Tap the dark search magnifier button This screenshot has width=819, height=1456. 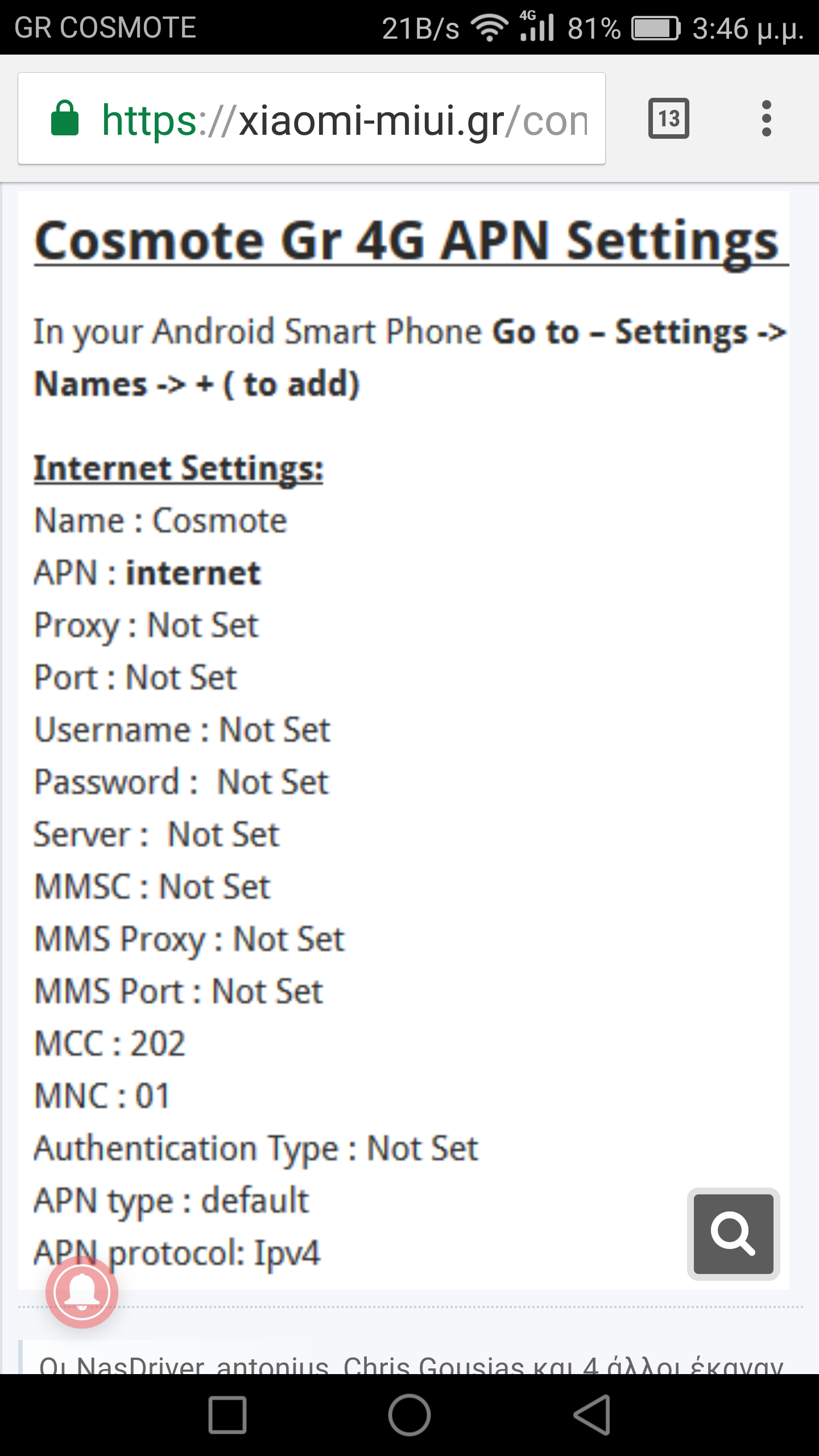[733, 1234]
